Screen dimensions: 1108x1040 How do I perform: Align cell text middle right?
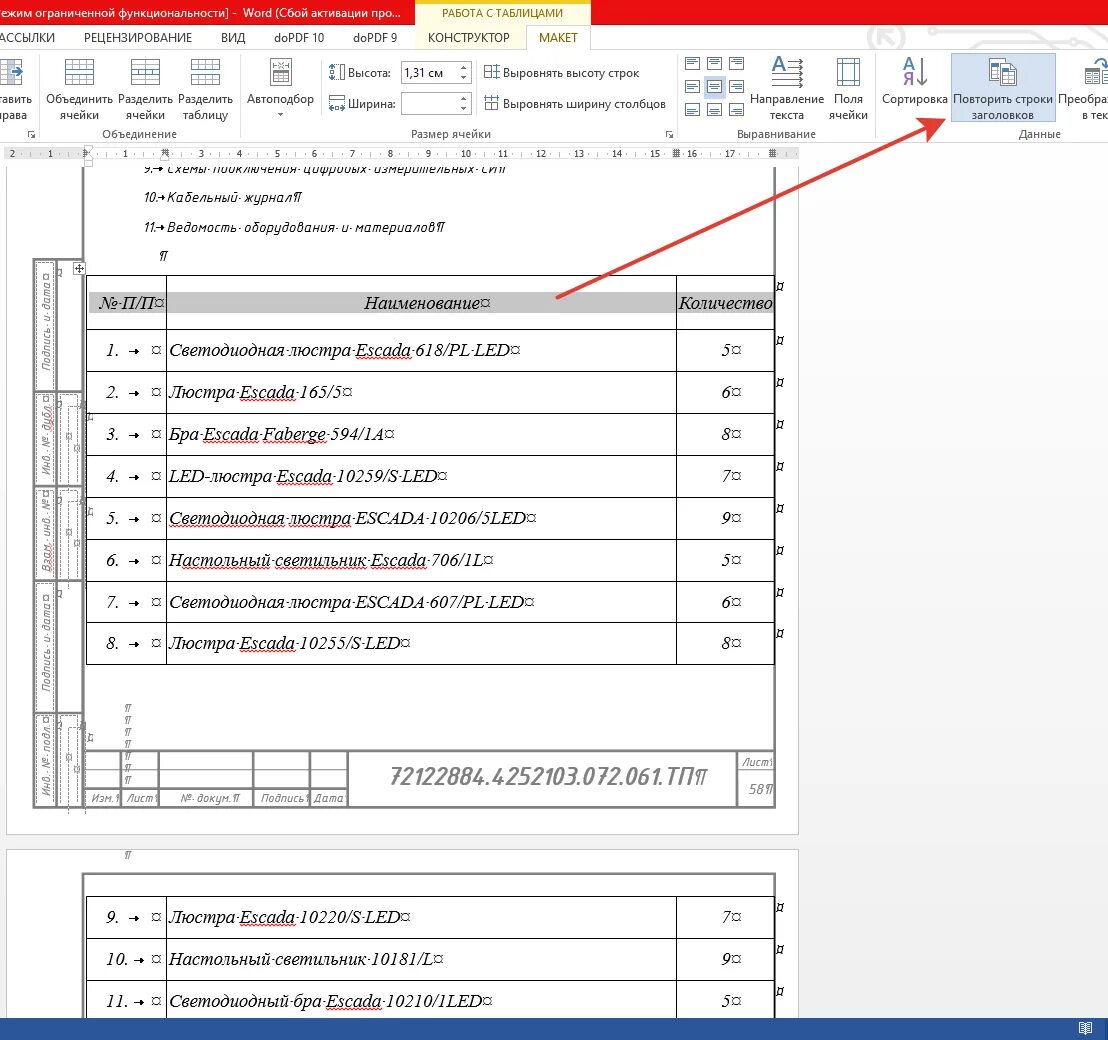[x=736, y=87]
